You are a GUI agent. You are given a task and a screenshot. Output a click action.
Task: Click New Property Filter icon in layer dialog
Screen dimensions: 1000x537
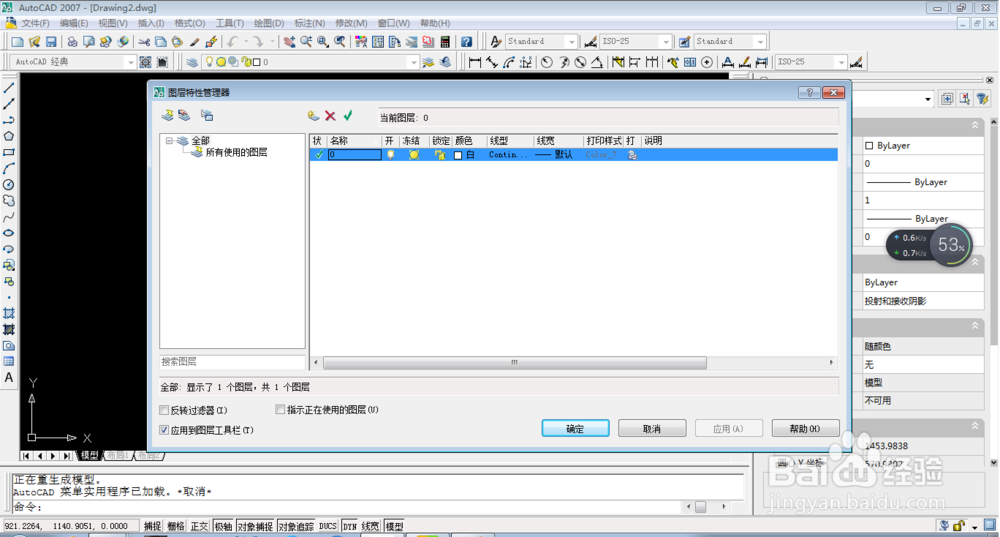[x=168, y=115]
